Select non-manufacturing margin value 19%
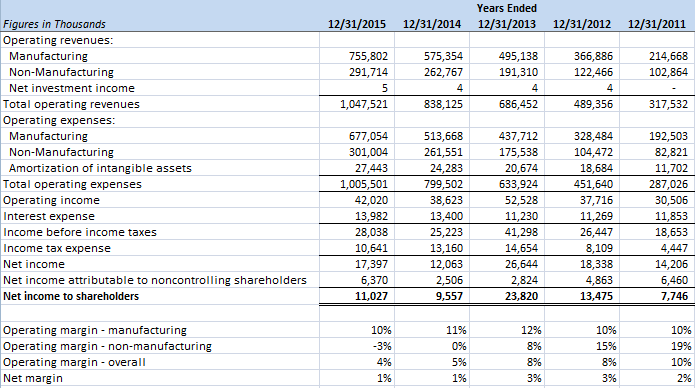 (x=681, y=346)
